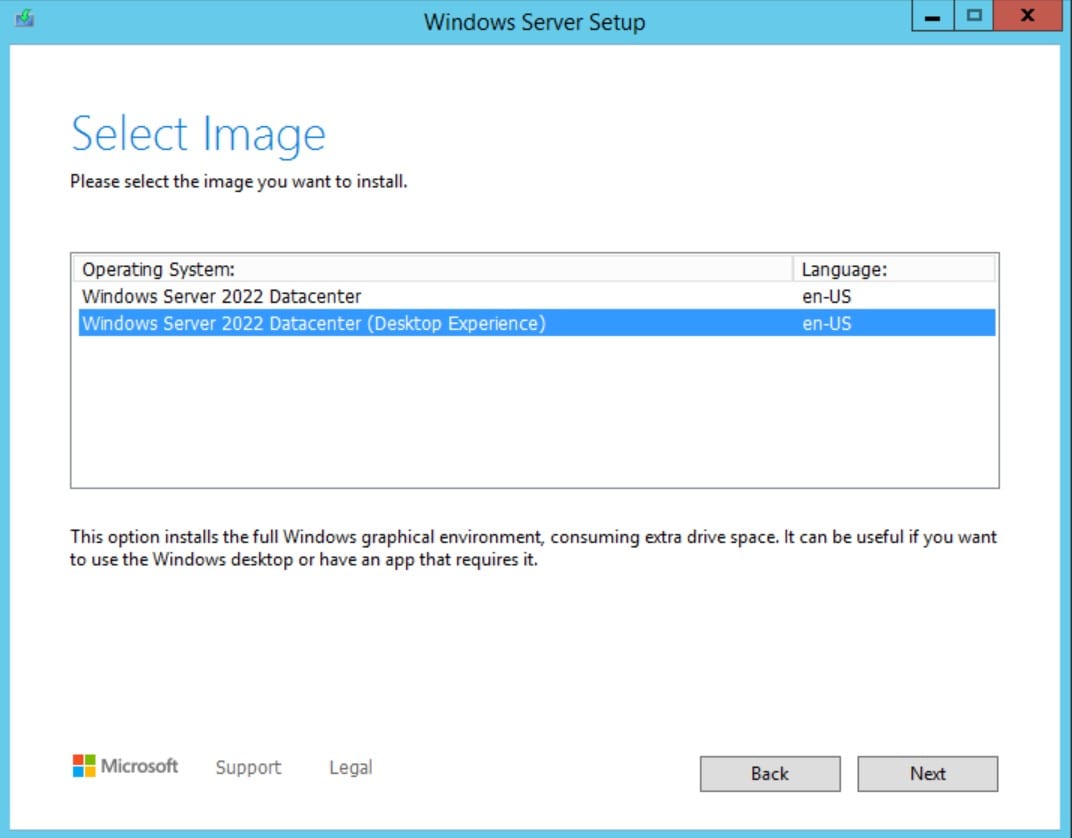This screenshot has width=1072, height=838.
Task: Minimize the Windows Server Setup window
Action: click(933, 16)
